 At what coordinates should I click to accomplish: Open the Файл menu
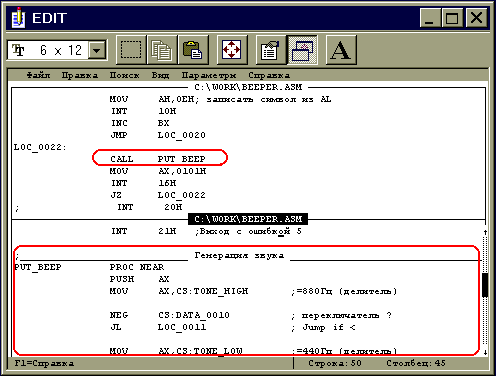[x=38, y=75]
